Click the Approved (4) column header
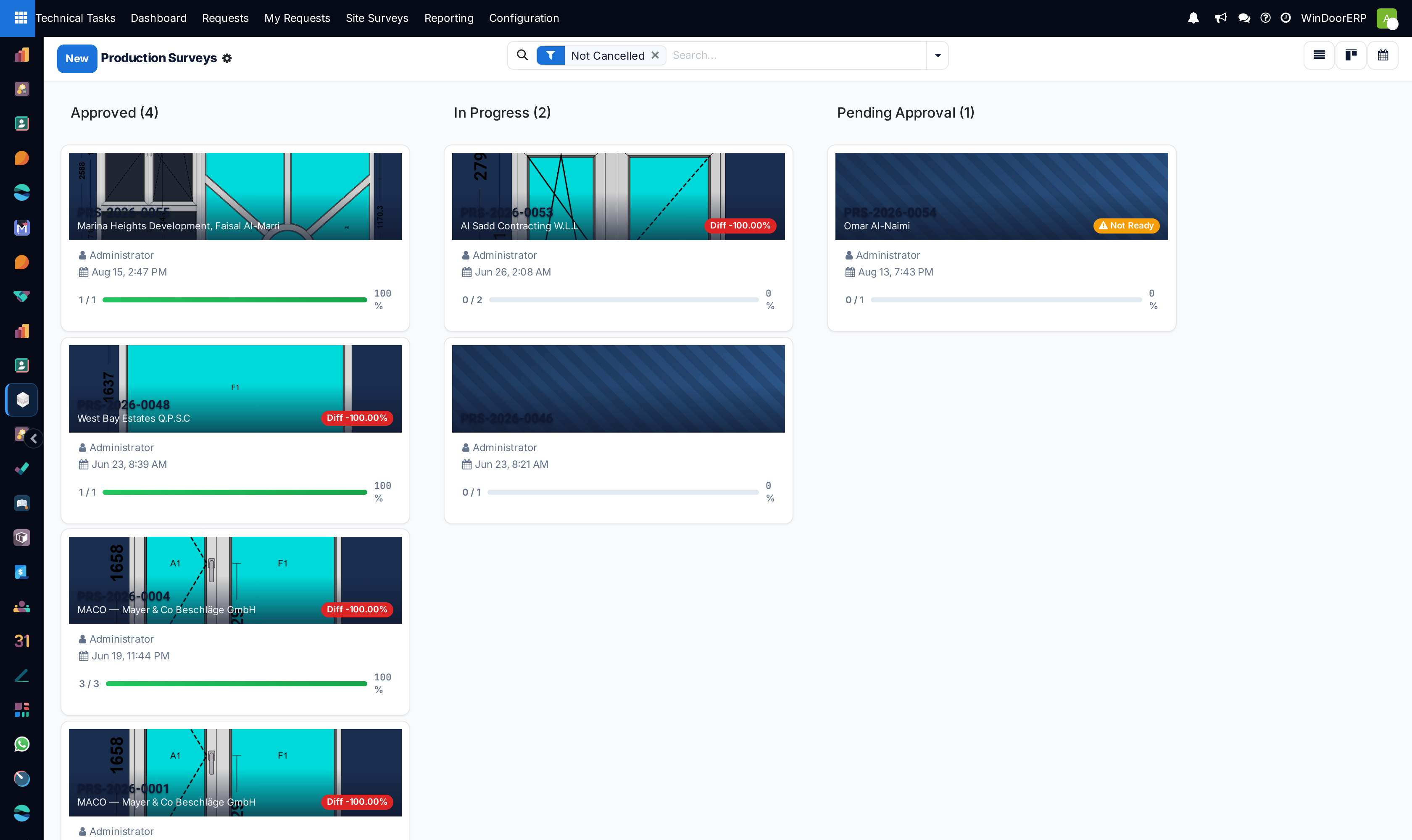 click(x=114, y=113)
